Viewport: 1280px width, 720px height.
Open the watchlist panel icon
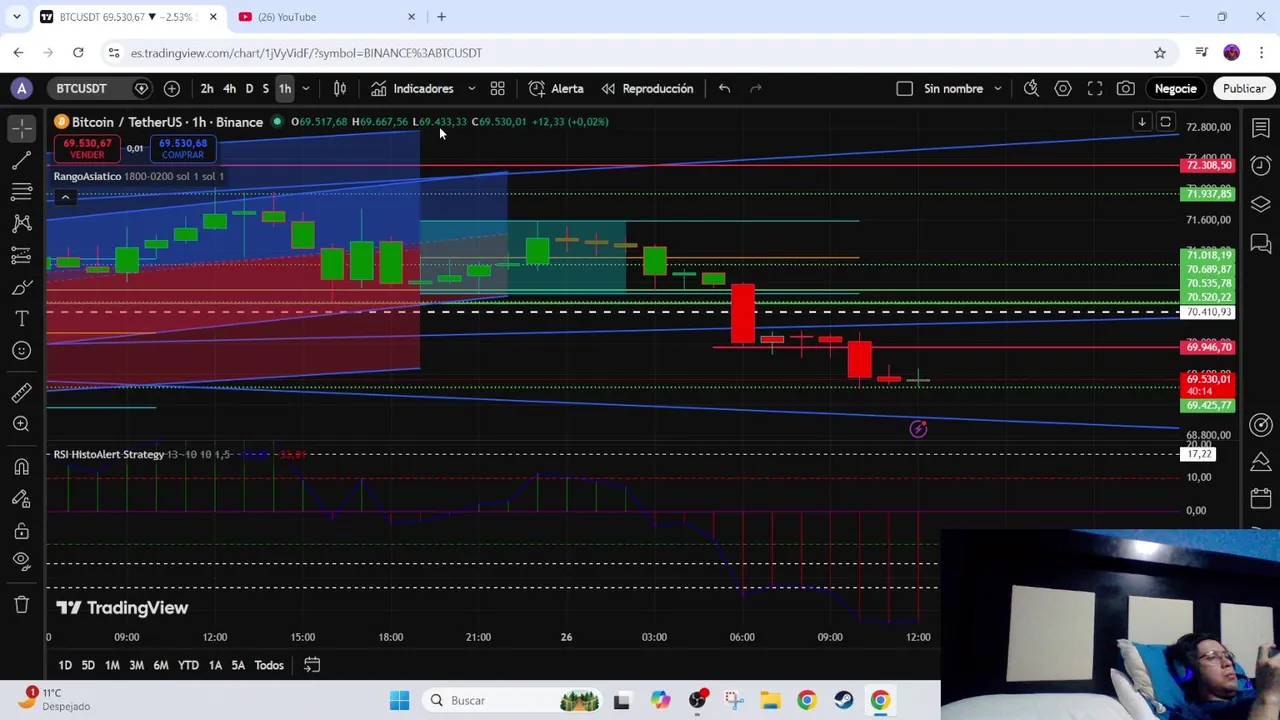pyautogui.click(x=1261, y=128)
